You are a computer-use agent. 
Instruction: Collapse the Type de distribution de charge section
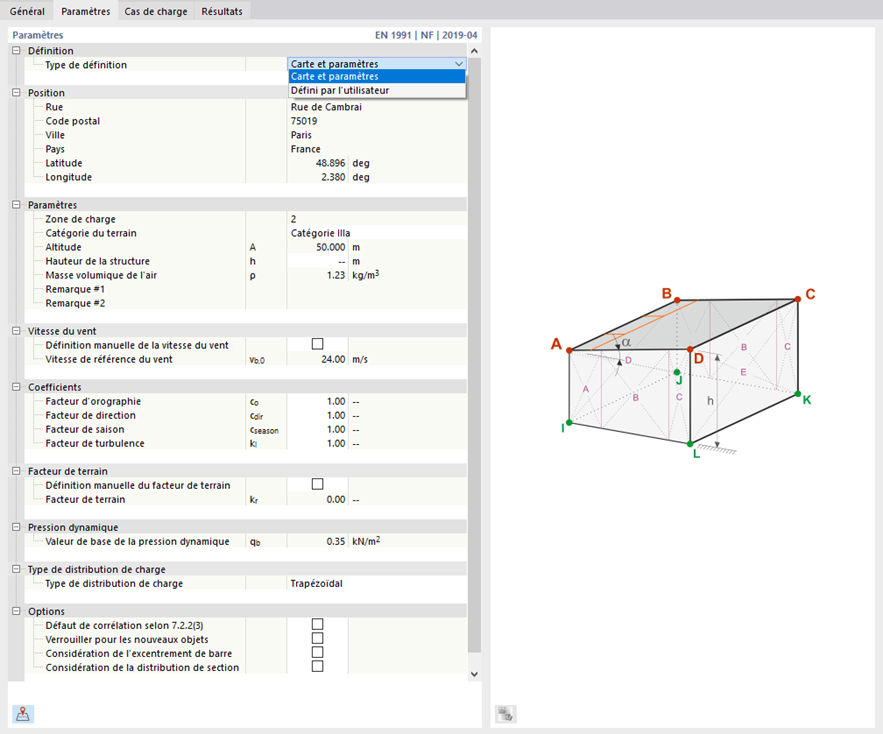point(16,569)
